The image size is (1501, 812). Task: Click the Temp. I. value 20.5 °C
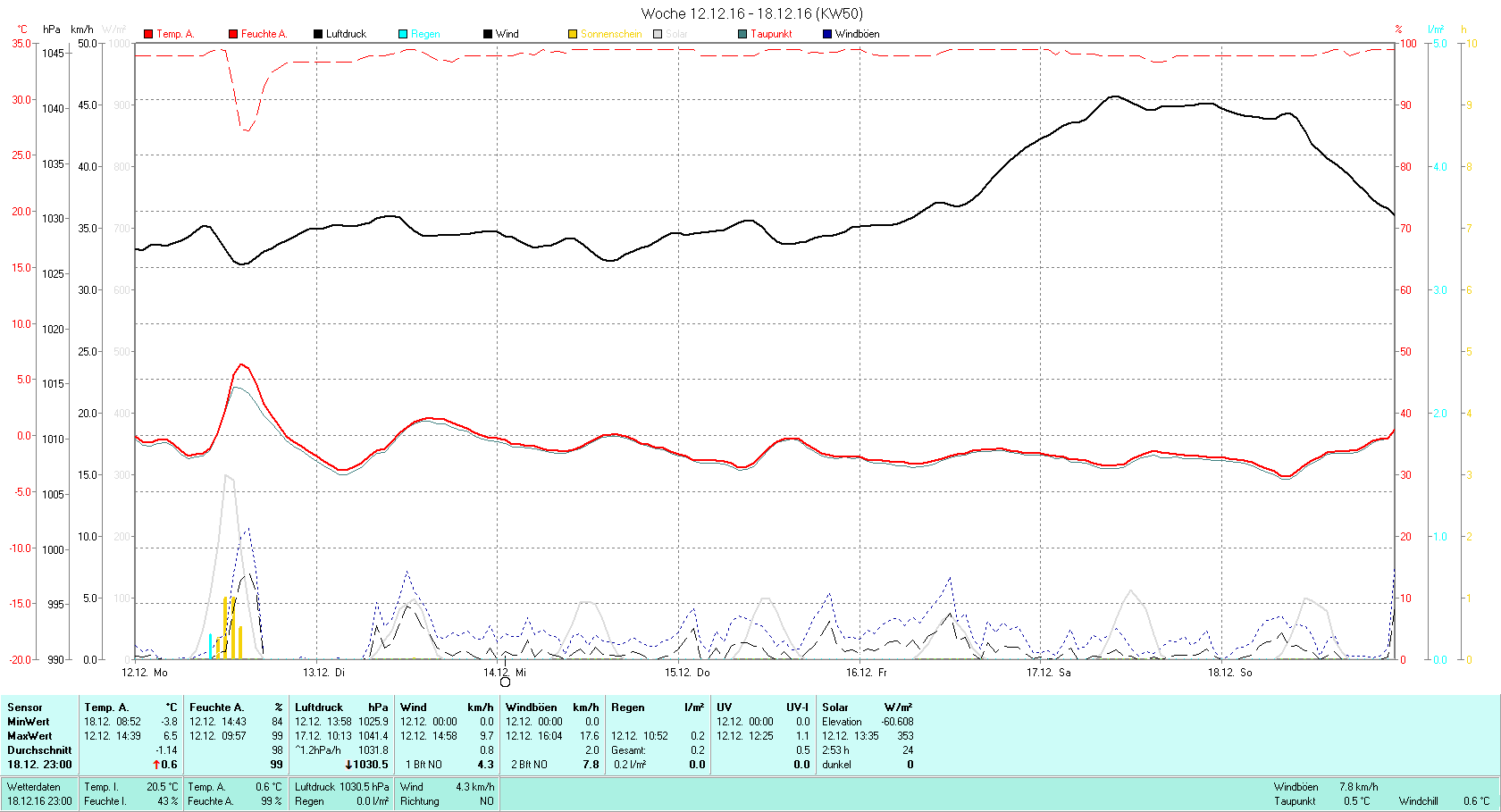click(162, 787)
